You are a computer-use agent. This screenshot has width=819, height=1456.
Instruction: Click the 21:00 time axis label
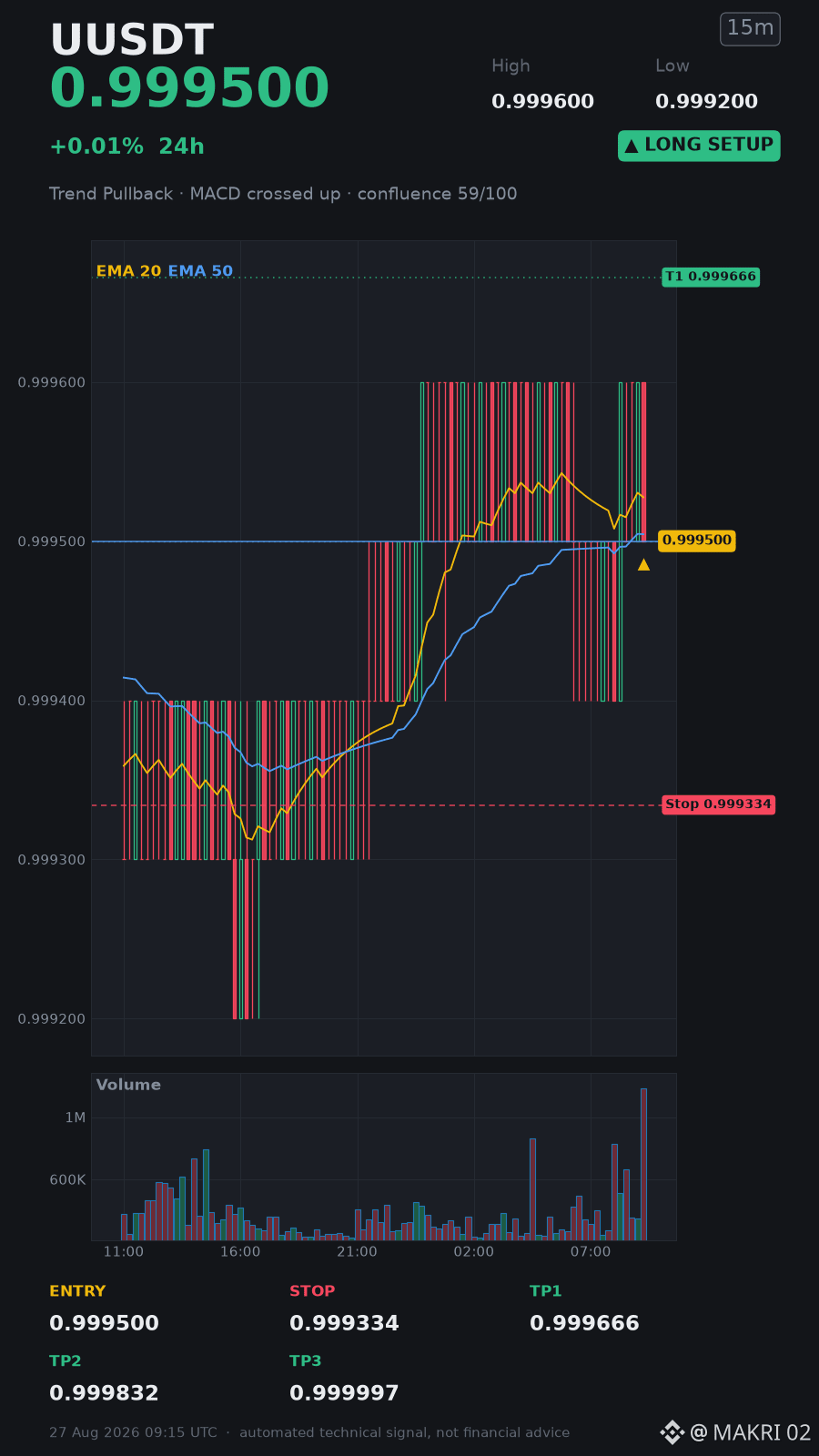tap(357, 1252)
